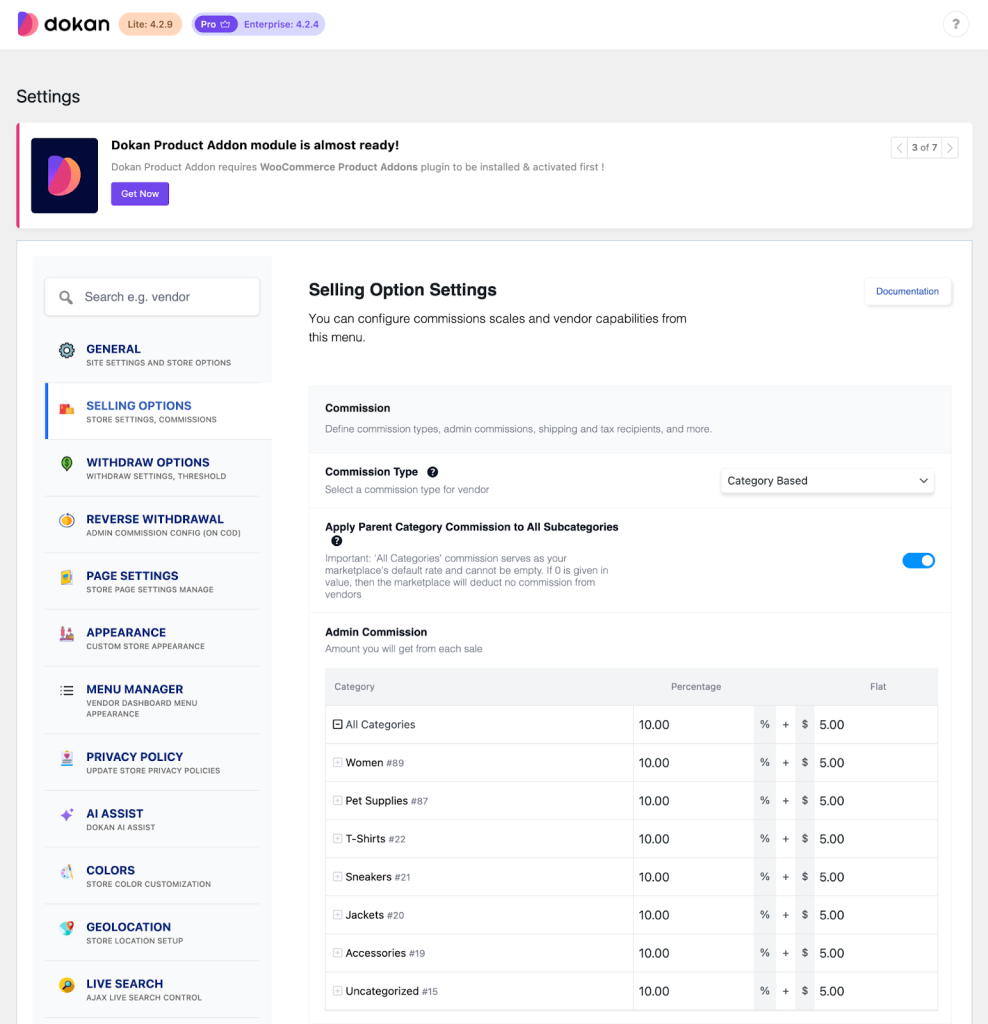The image size is (988, 1024).
Task: Edit Jackets percentage commission field
Action: [x=693, y=915]
